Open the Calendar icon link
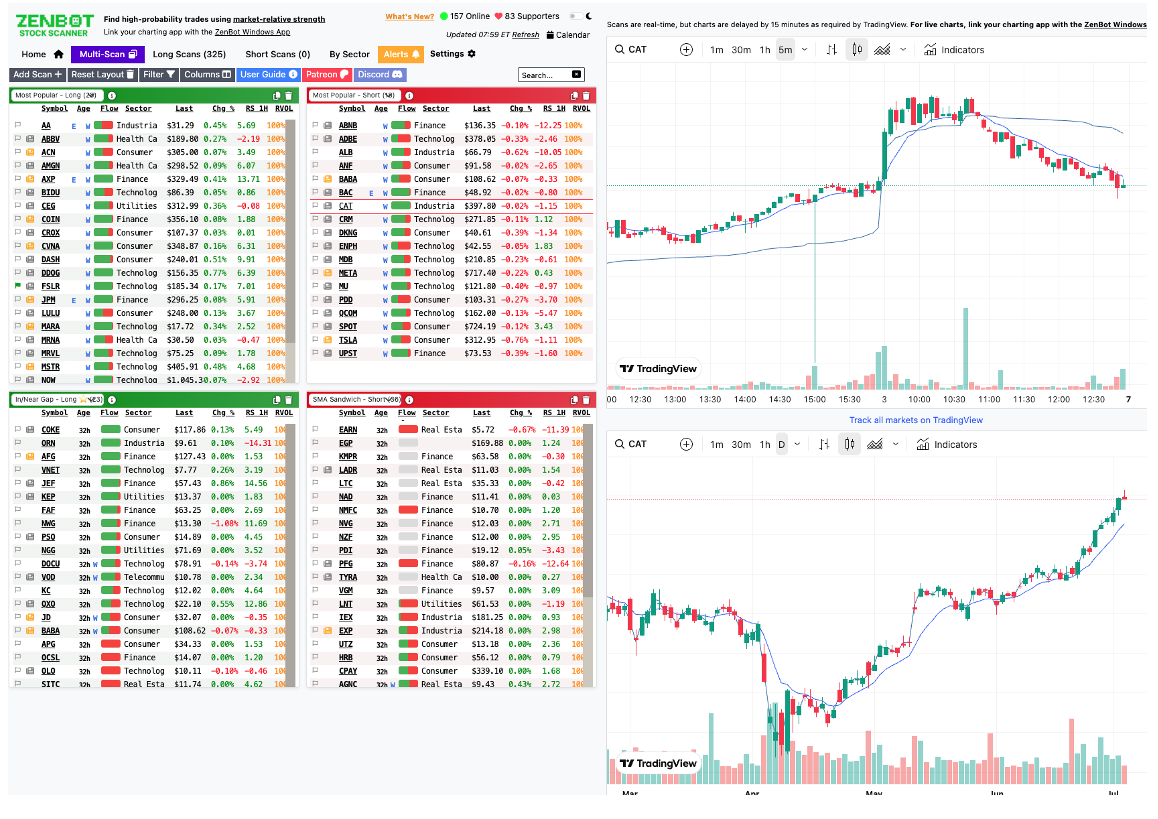Viewport: 1158px width, 819px height. tap(549, 35)
